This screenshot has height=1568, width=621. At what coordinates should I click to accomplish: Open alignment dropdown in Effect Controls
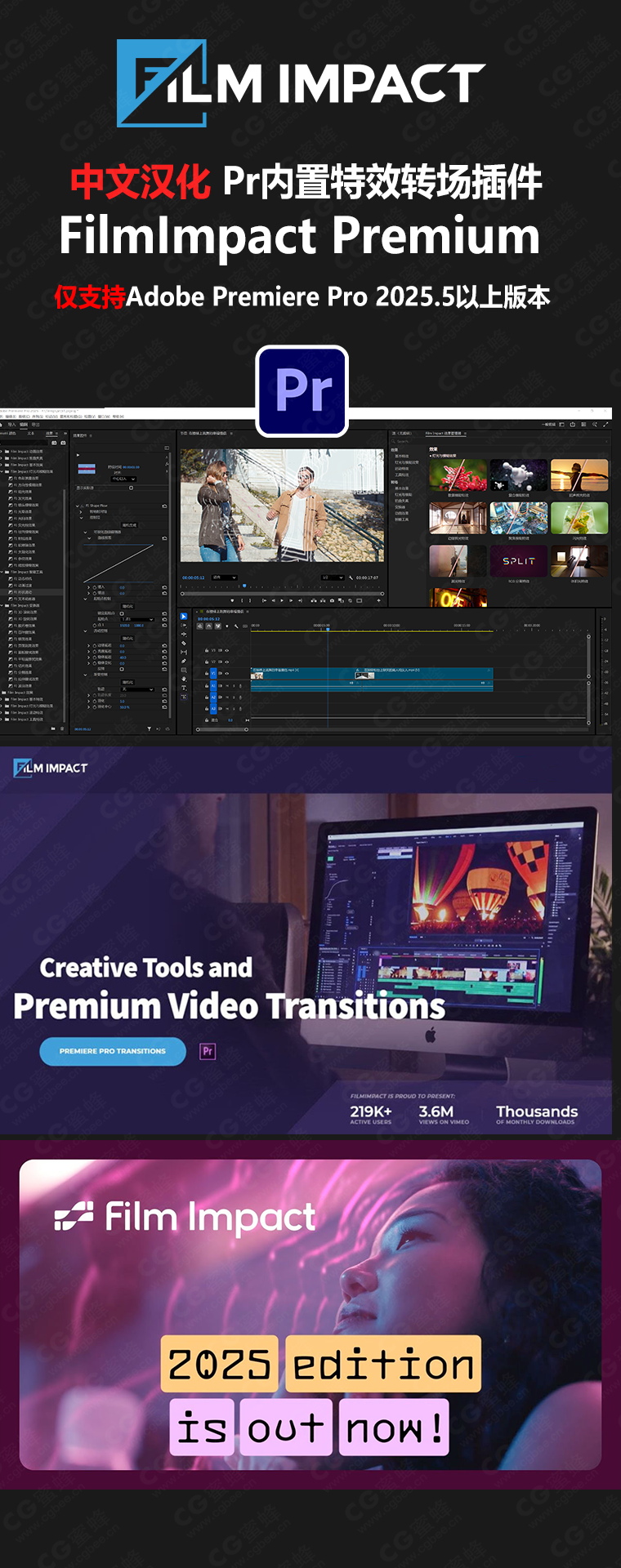pos(123,479)
